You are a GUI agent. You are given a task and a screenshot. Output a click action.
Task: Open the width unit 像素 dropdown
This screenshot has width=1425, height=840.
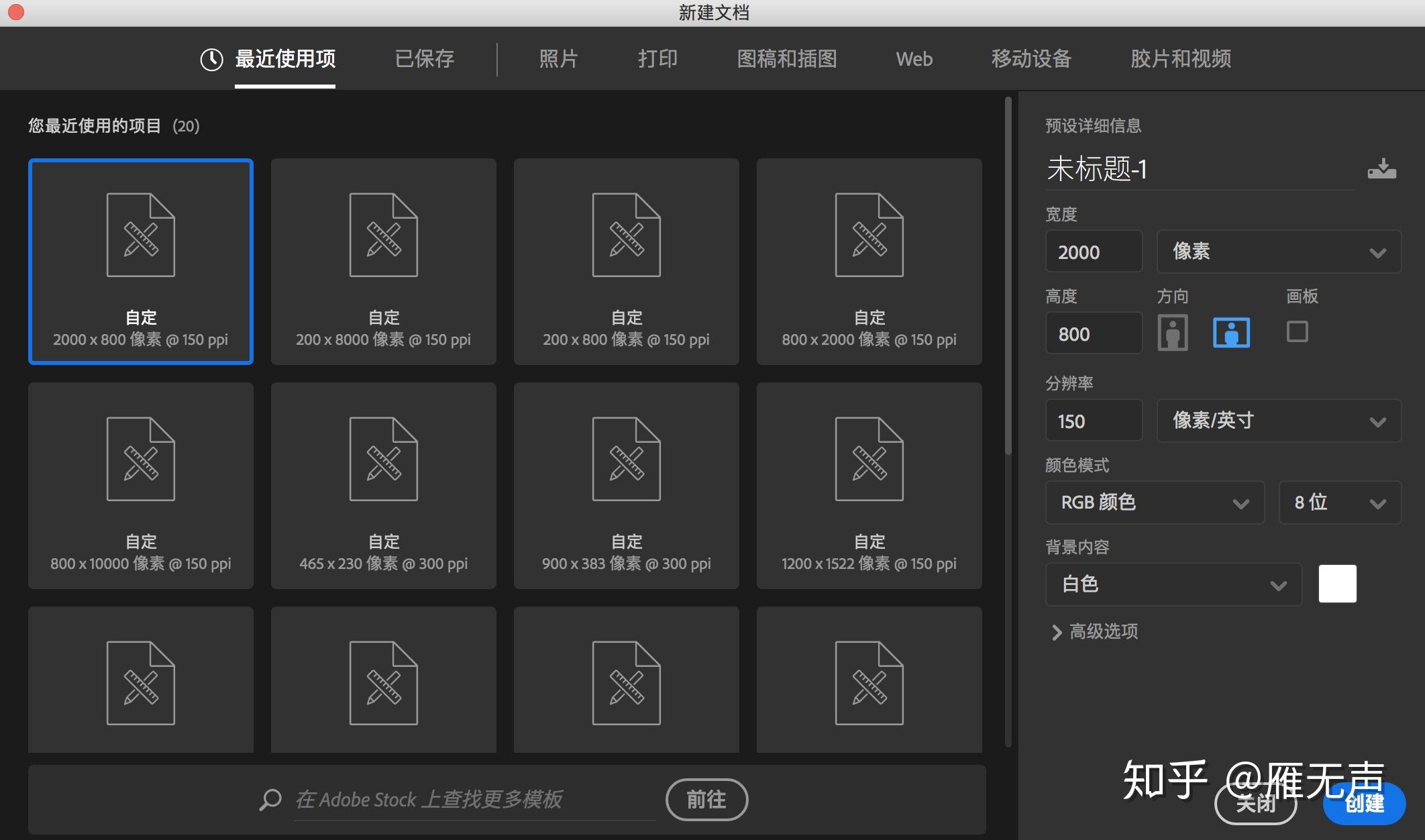[x=1279, y=252]
